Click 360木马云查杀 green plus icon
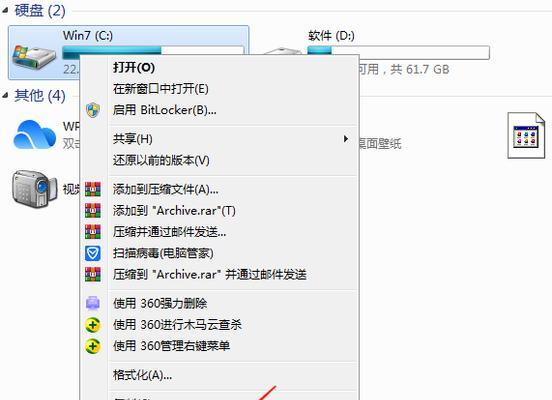 pyautogui.click(x=93, y=325)
